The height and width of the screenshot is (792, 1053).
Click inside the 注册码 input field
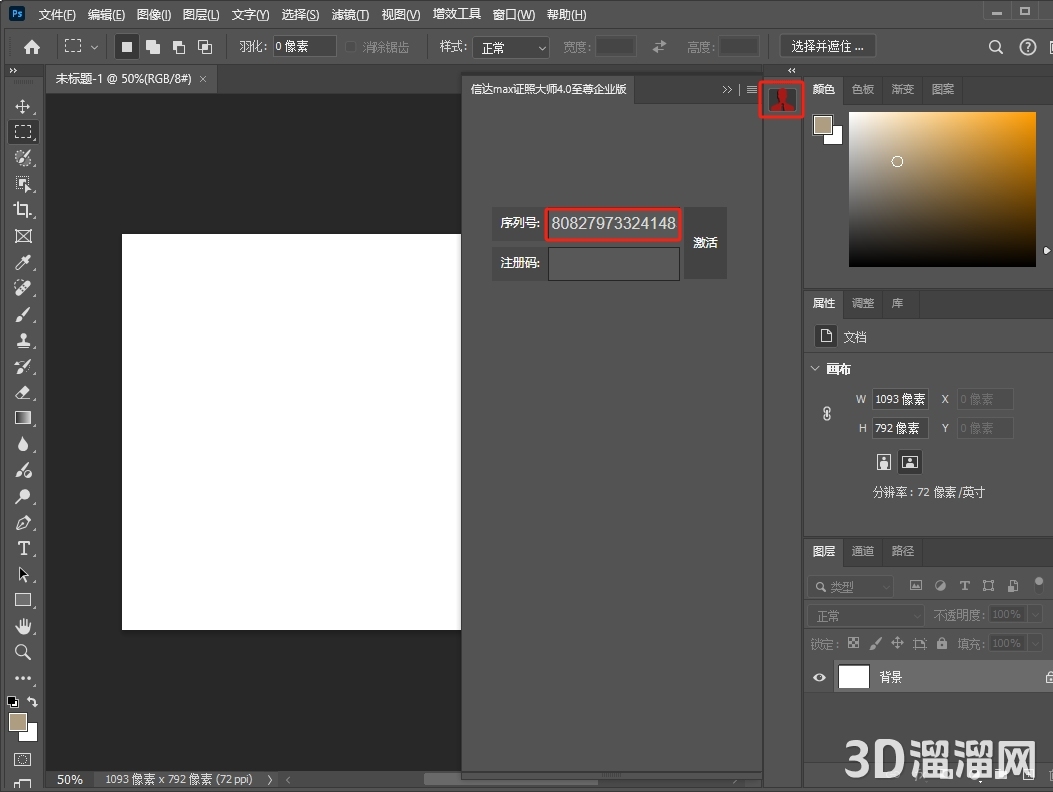pyautogui.click(x=613, y=264)
